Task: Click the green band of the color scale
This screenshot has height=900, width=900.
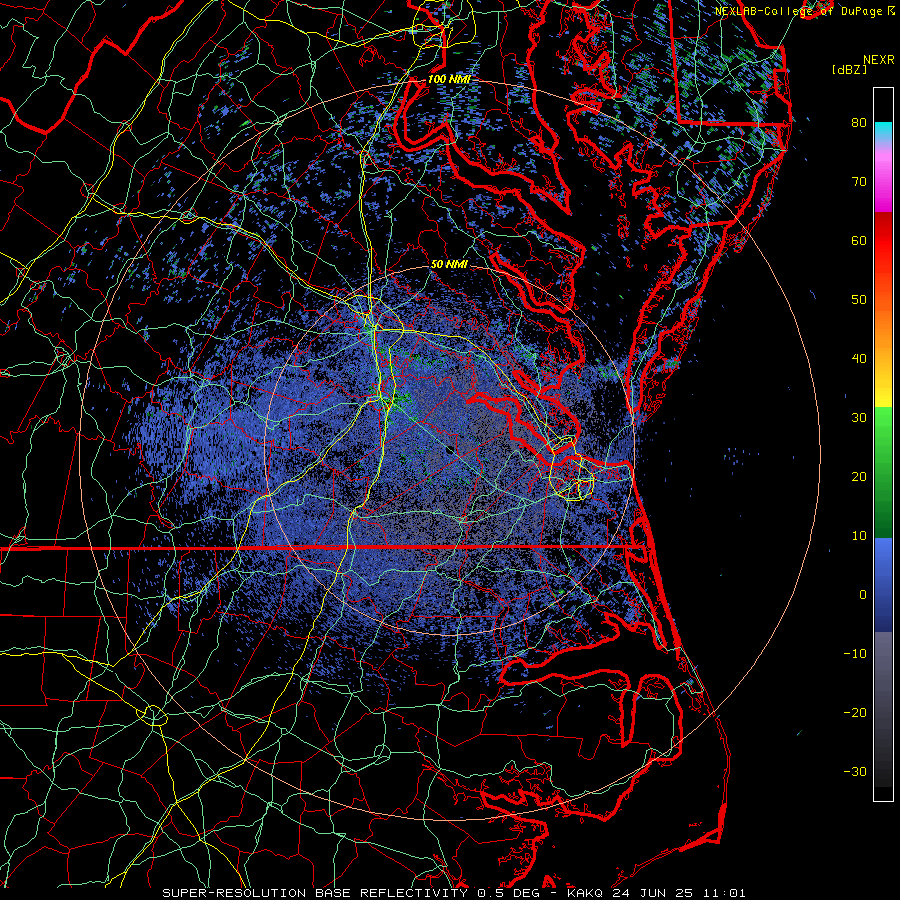Action: tap(883, 472)
